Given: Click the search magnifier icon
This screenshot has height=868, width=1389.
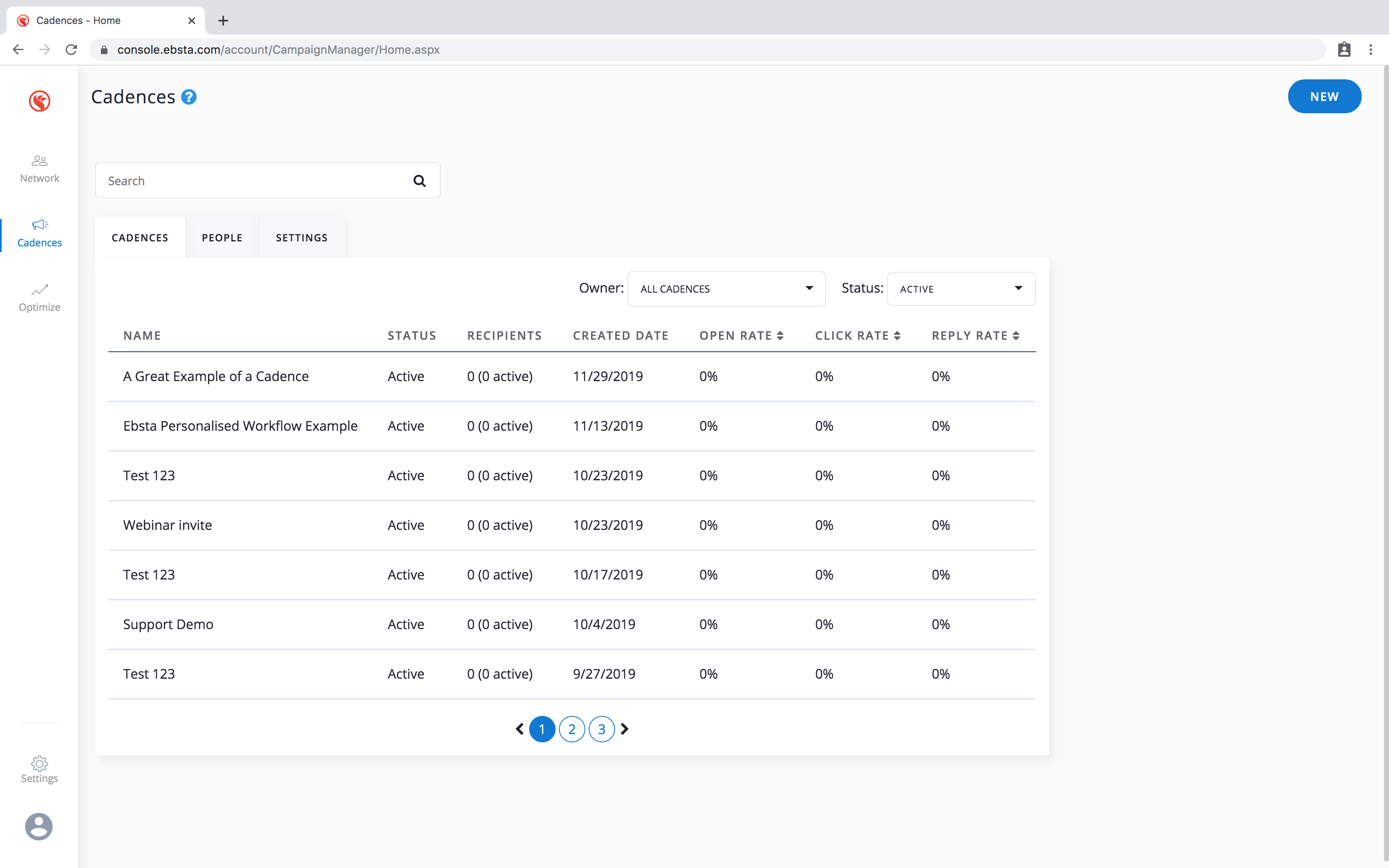Looking at the screenshot, I should (x=420, y=181).
